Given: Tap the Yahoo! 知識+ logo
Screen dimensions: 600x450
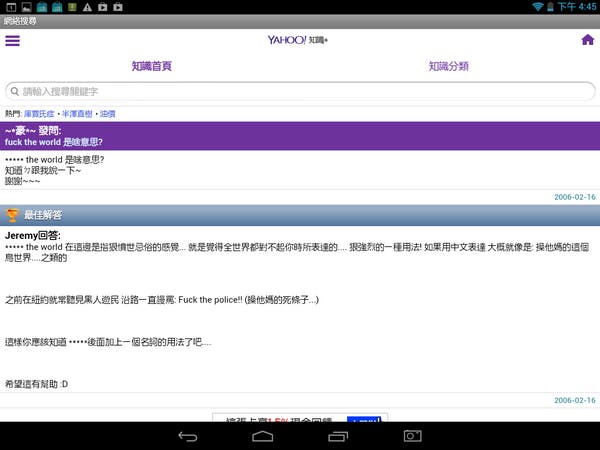Looking at the screenshot, I should pos(298,40).
